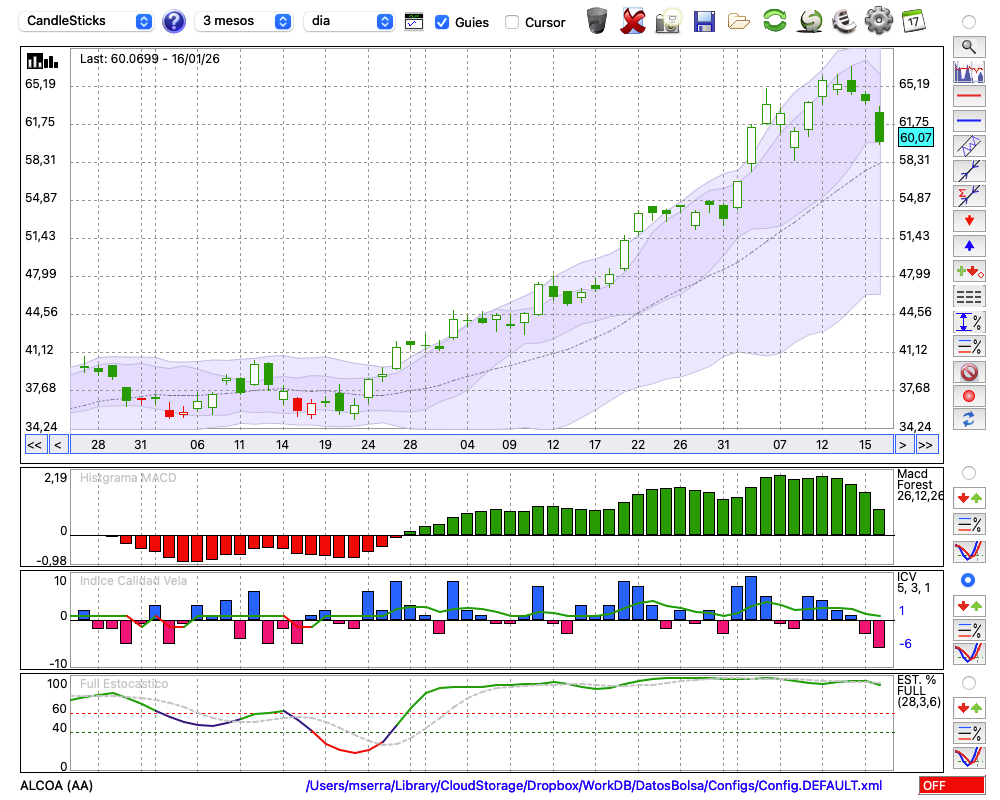Select the red horizontal line tool
This screenshot has height=800, width=1000.
[x=968, y=96]
